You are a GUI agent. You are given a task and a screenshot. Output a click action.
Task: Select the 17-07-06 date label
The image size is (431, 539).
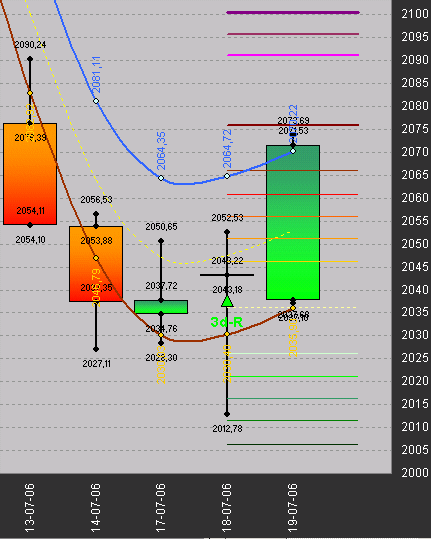[x=161, y=508]
